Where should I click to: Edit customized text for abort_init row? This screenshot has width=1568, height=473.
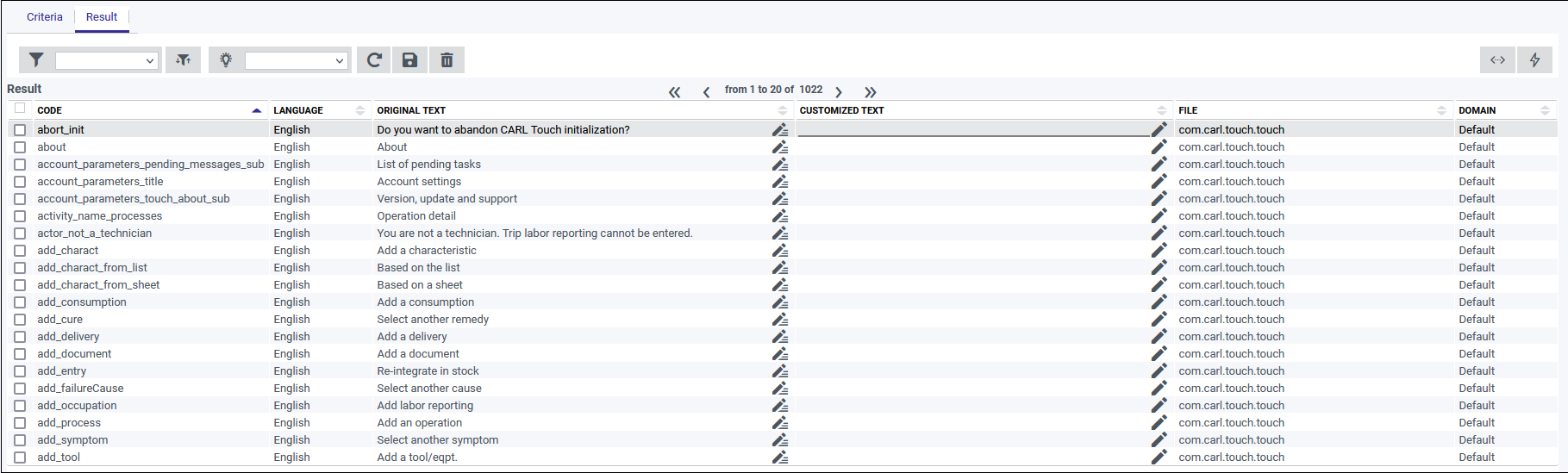[1159, 129]
